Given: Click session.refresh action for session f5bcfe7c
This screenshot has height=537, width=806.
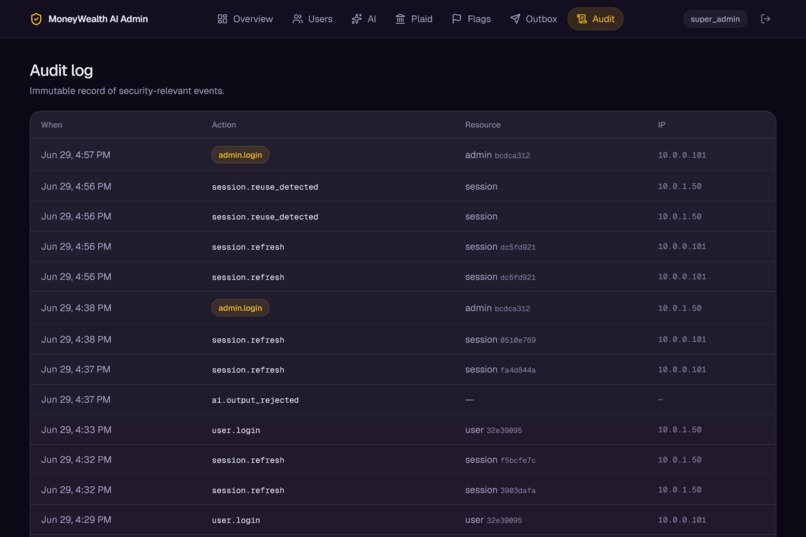Looking at the screenshot, I should click(x=248, y=460).
